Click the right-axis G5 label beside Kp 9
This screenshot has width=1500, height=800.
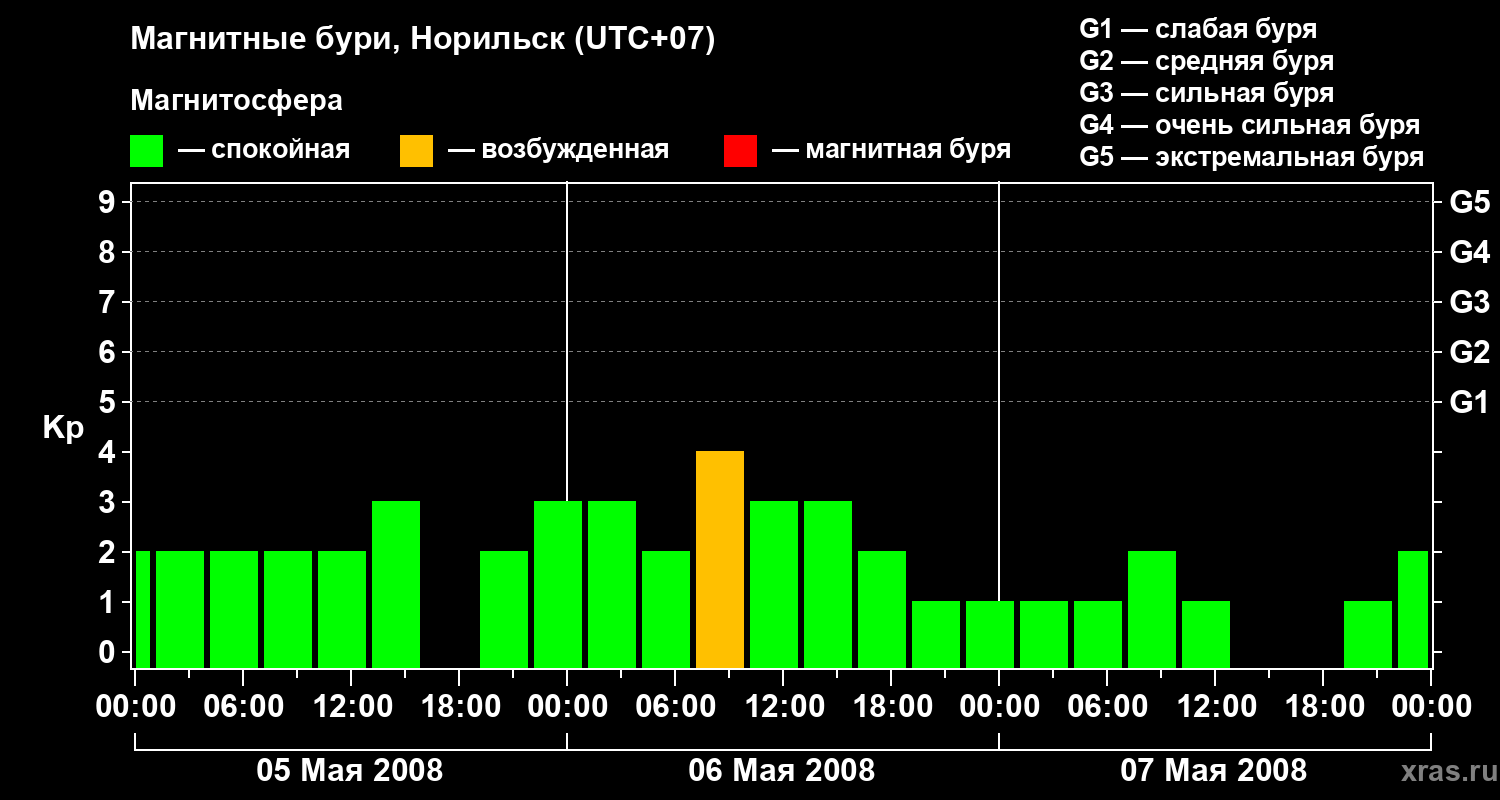point(1469,202)
